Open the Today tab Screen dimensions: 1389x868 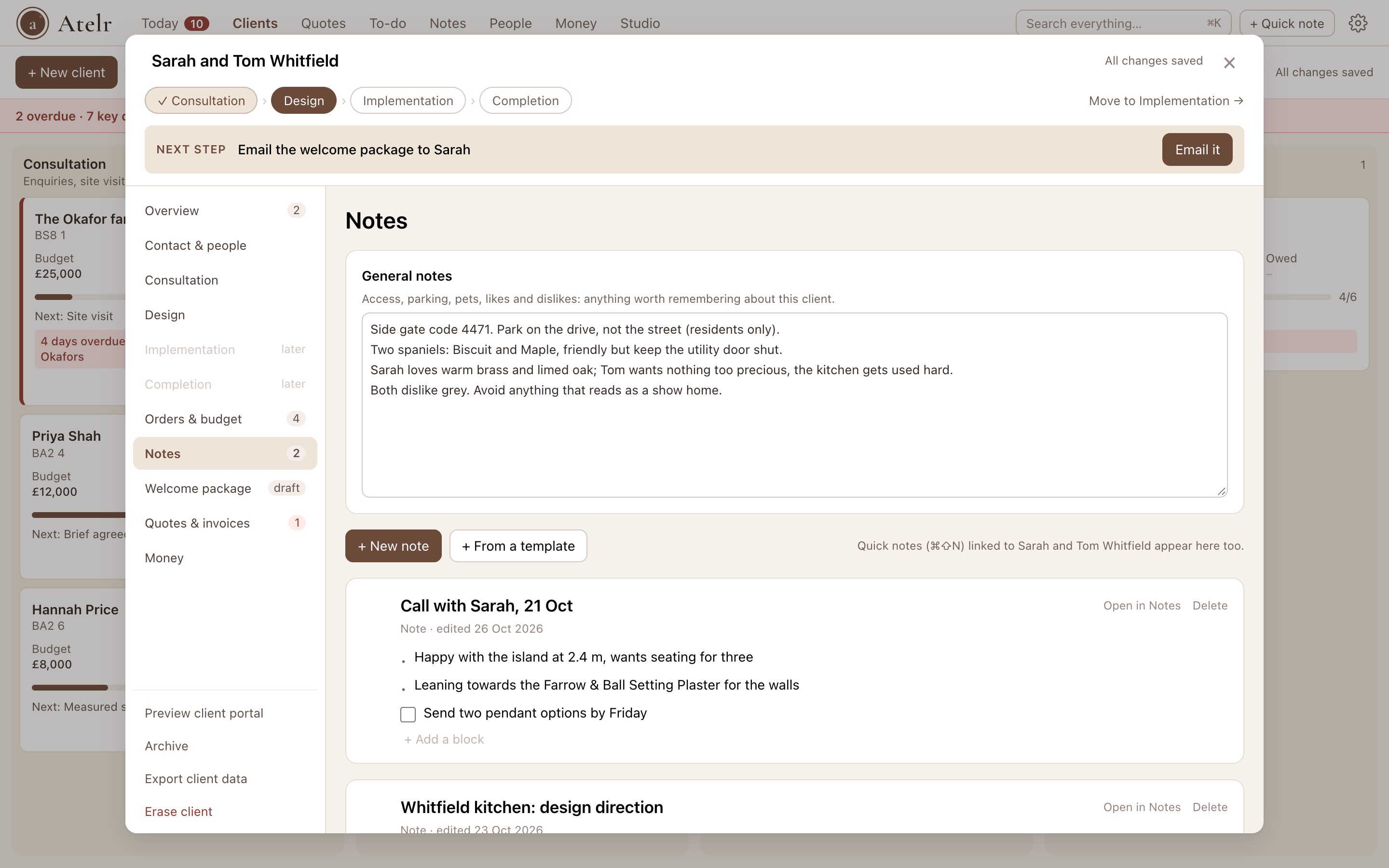tap(175, 24)
